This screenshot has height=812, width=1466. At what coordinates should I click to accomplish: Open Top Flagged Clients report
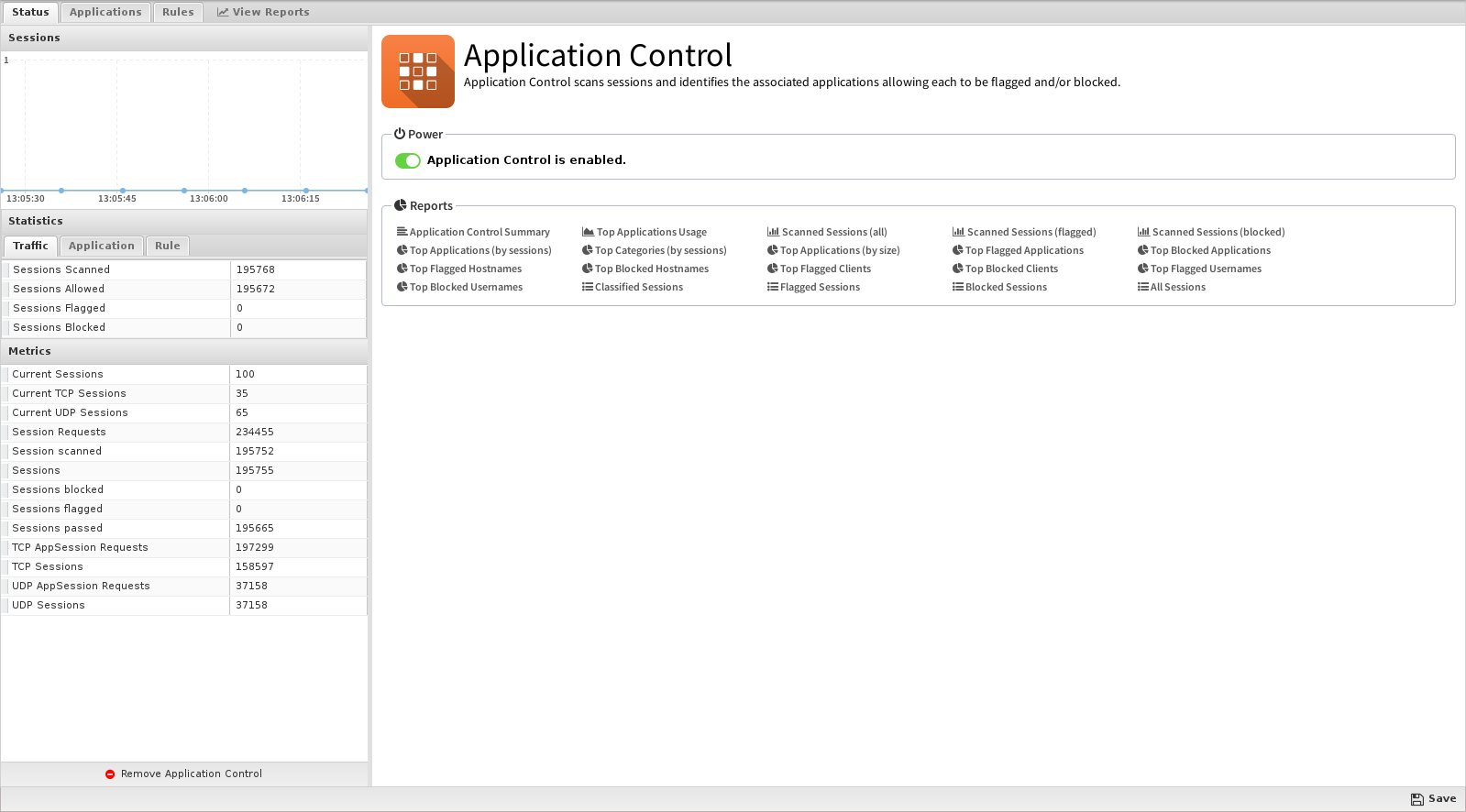pyautogui.click(x=825, y=269)
